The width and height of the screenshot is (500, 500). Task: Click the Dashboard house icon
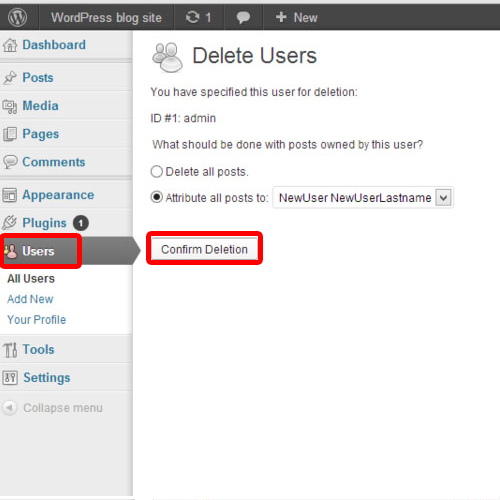(10, 45)
